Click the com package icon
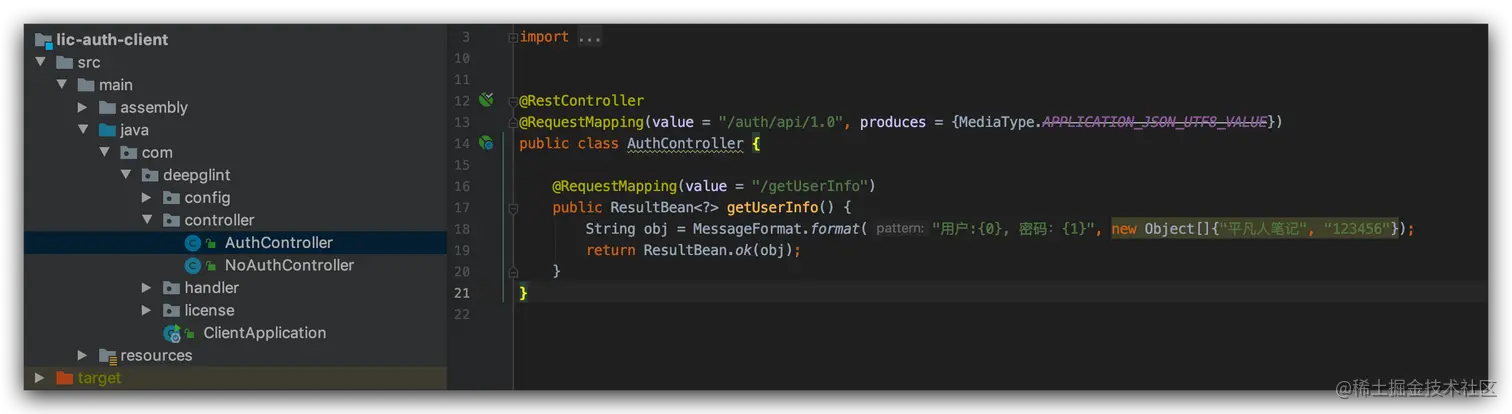Screen dimensions: 1512x414 point(128,152)
